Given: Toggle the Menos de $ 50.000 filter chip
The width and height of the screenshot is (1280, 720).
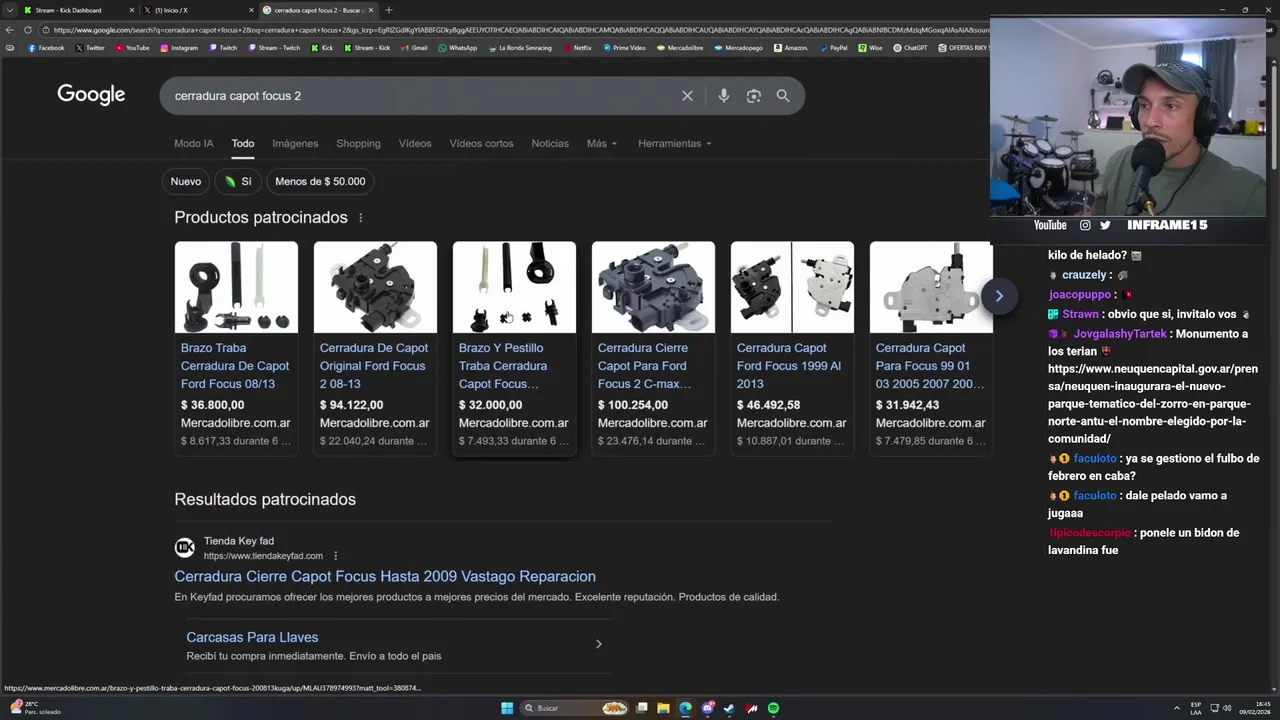Looking at the screenshot, I should tap(320, 181).
